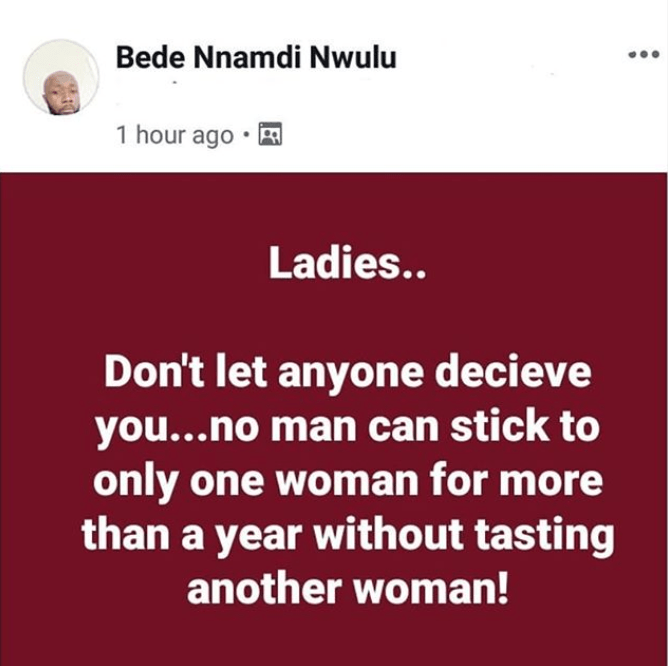Screen dimensions: 668x666
Task: Click the "1 hour ago" timestamp
Action: (x=174, y=135)
